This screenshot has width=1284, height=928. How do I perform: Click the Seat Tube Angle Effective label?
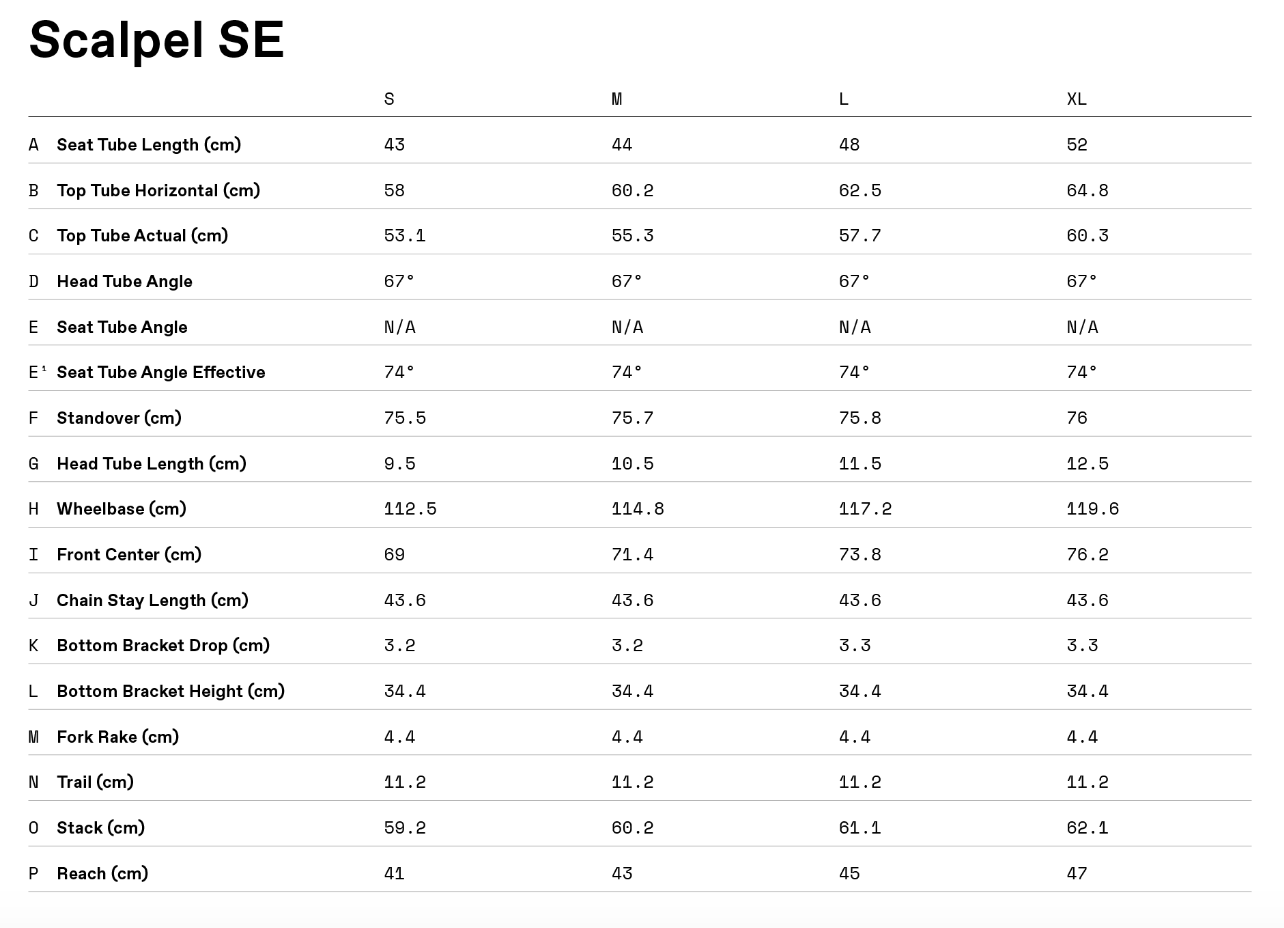click(161, 372)
